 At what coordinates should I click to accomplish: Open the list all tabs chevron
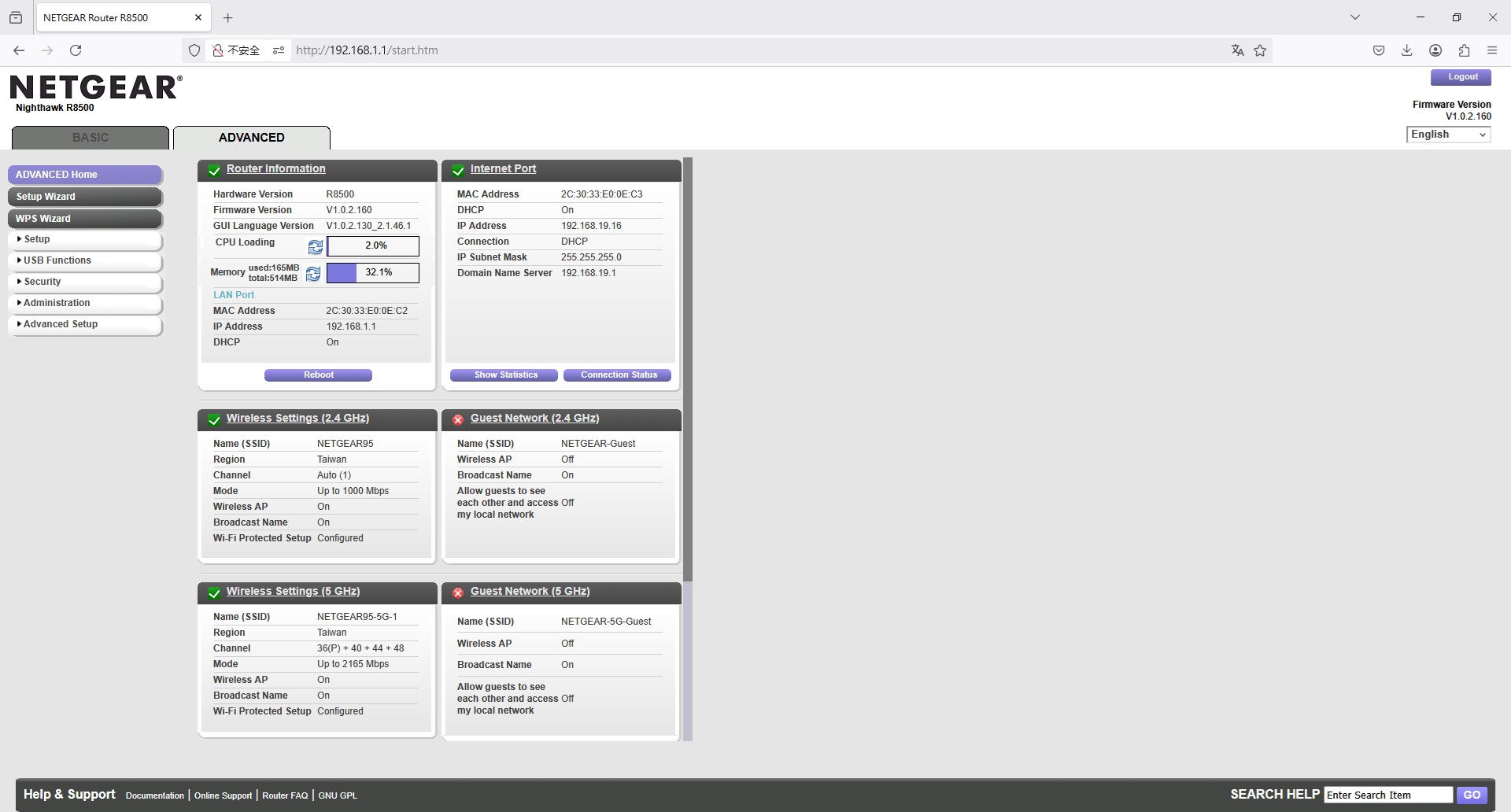click(1355, 17)
